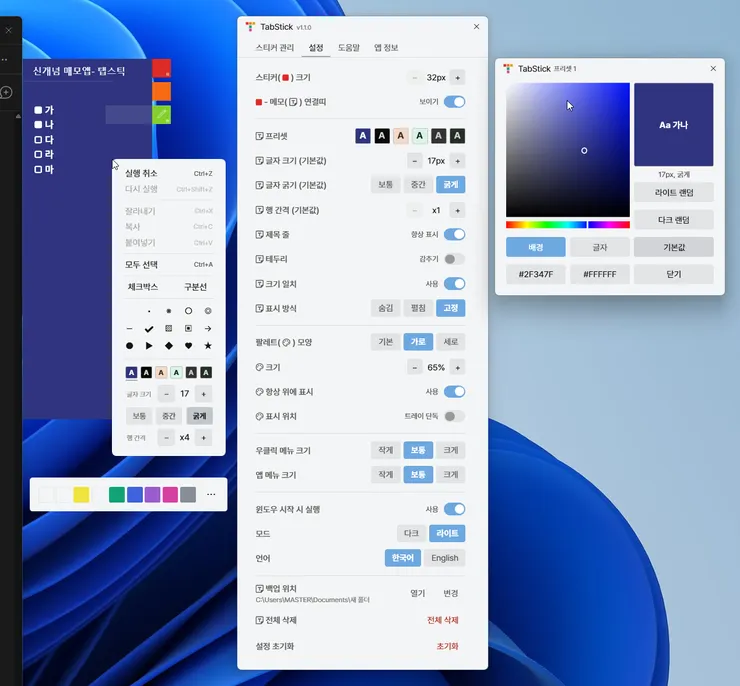
Task: Insert the square-with-dot symbol in the menu
Action: click(x=188, y=329)
